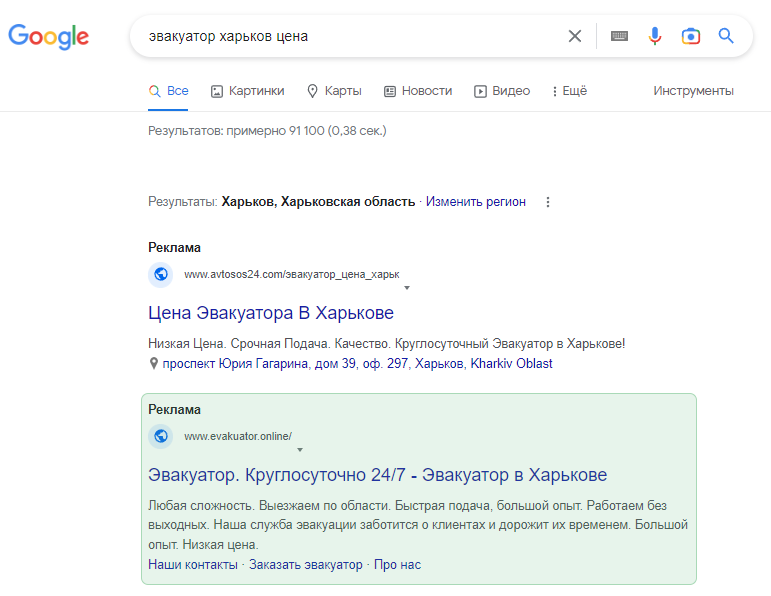The width and height of the screenshot is (771, 596).
Task: Click globe icon of evakuator.online ad
Action: tap(161, 436)
